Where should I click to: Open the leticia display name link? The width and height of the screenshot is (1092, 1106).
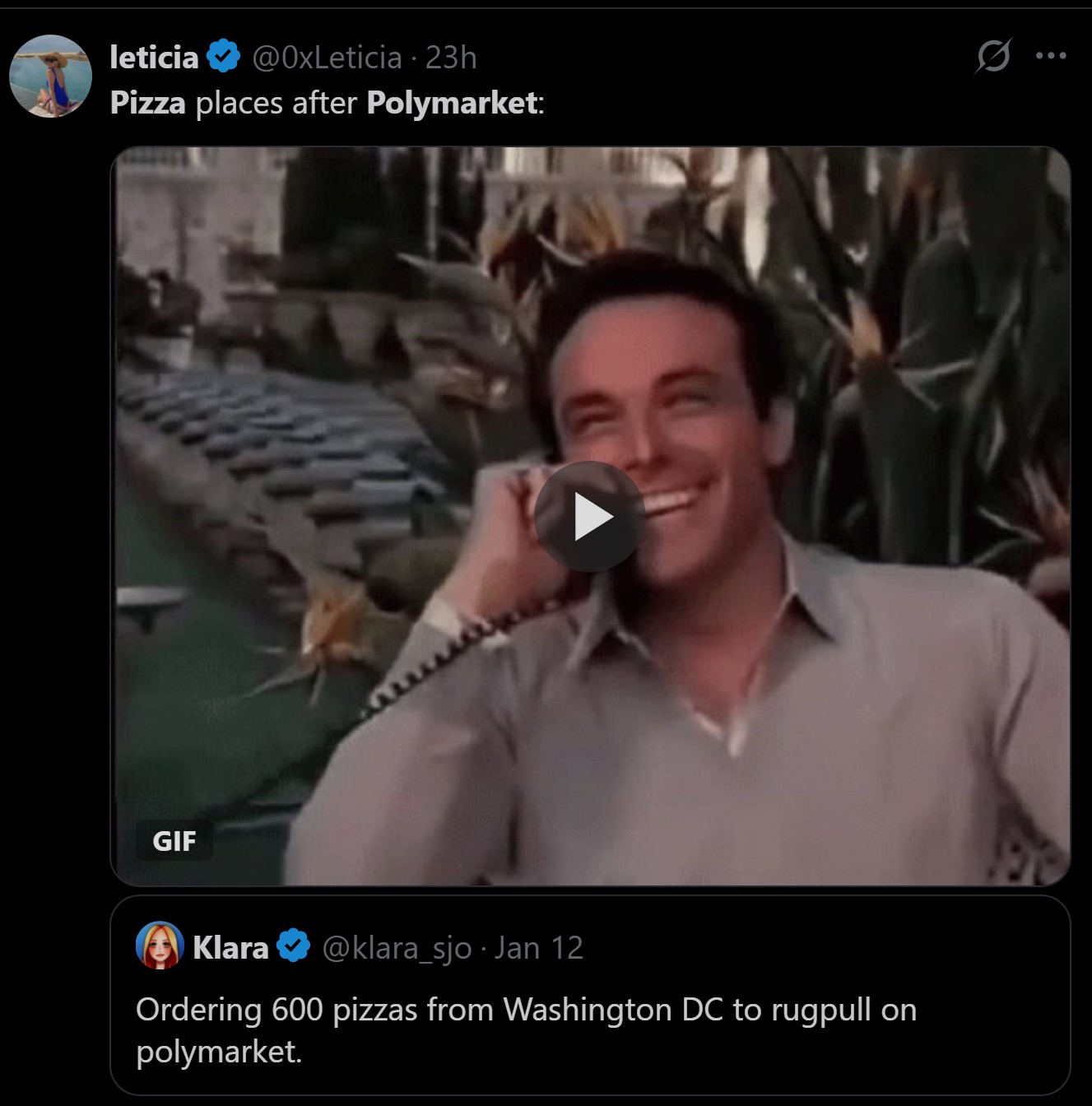pos(154,58)
